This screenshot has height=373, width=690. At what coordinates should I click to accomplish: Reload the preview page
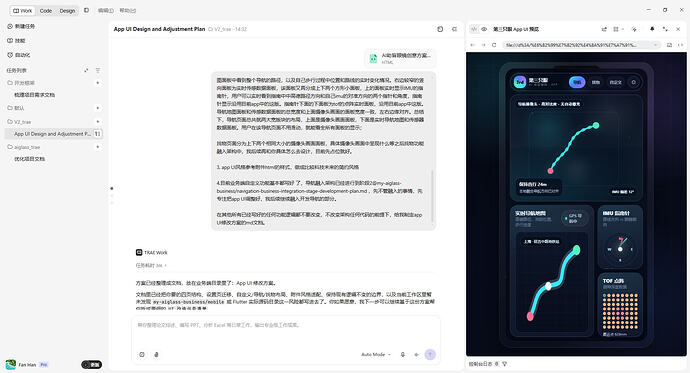494,45
